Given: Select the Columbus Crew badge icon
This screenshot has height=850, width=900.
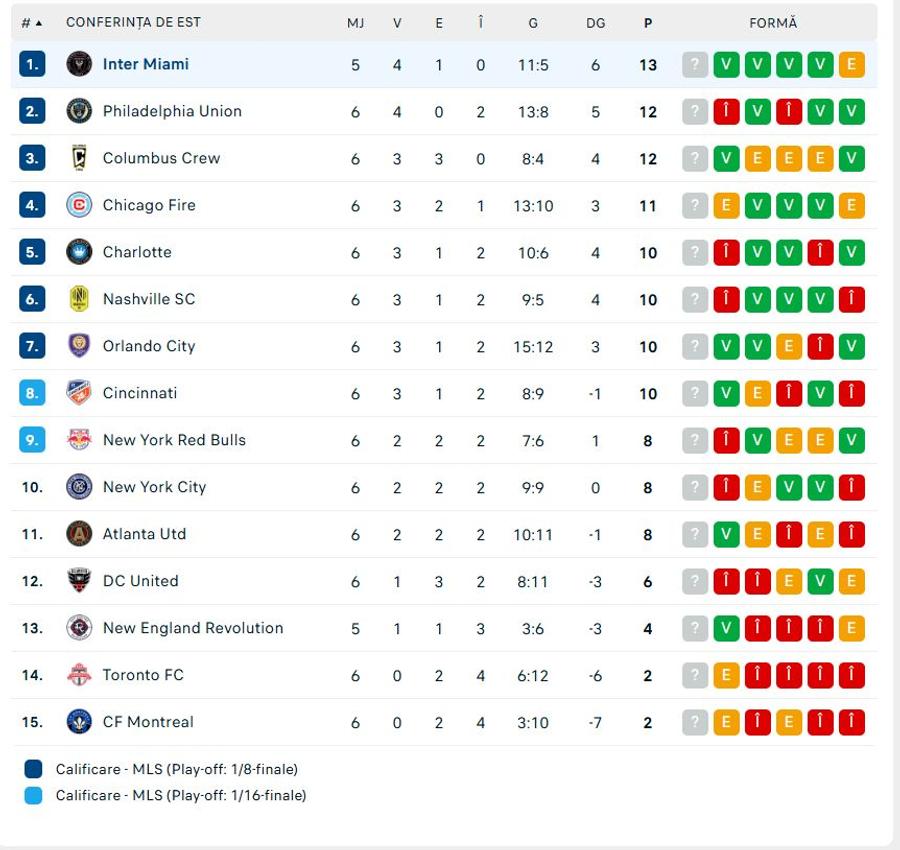Looking at the screenshot, I should tap(79, 158).
